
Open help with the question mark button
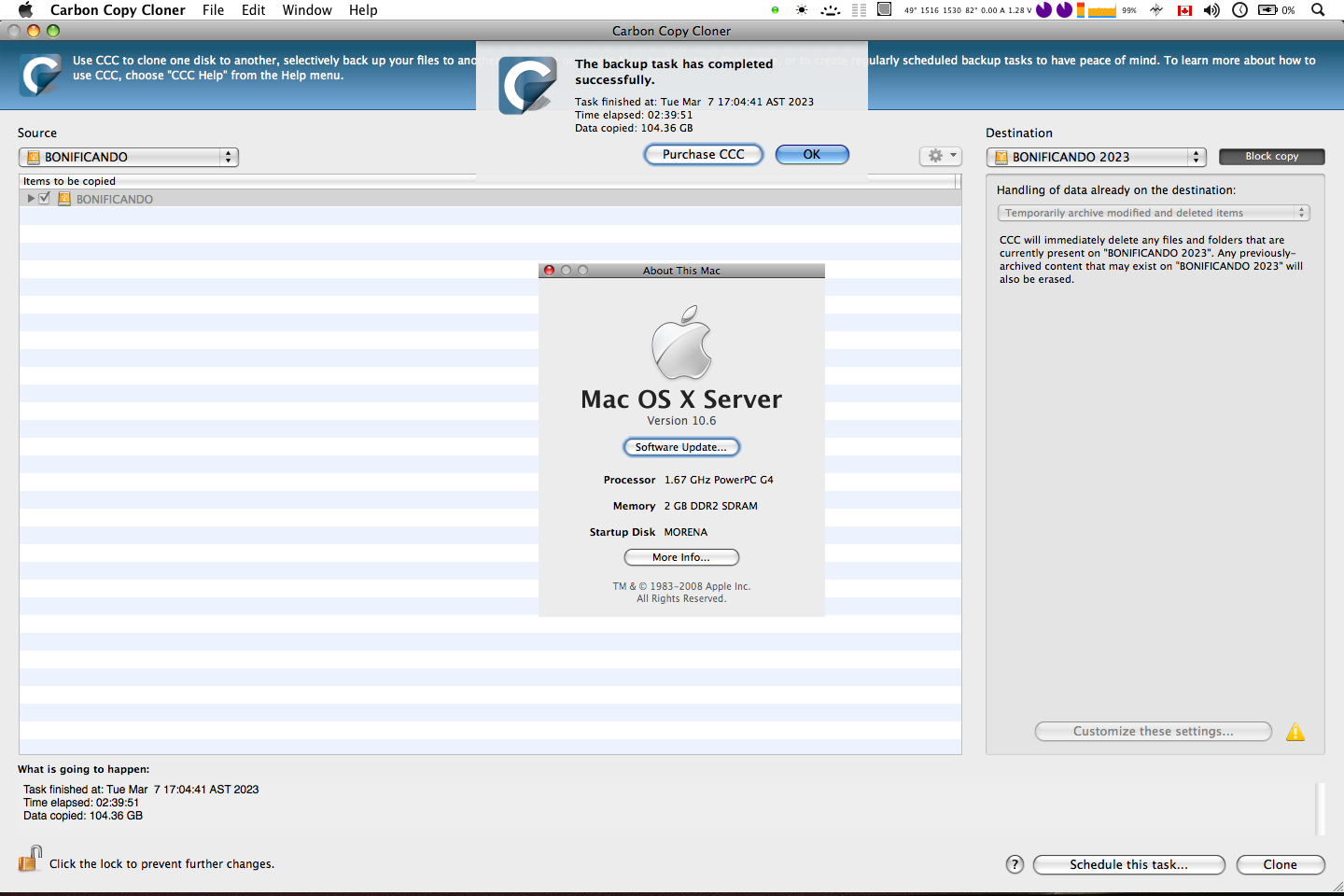1015,864
